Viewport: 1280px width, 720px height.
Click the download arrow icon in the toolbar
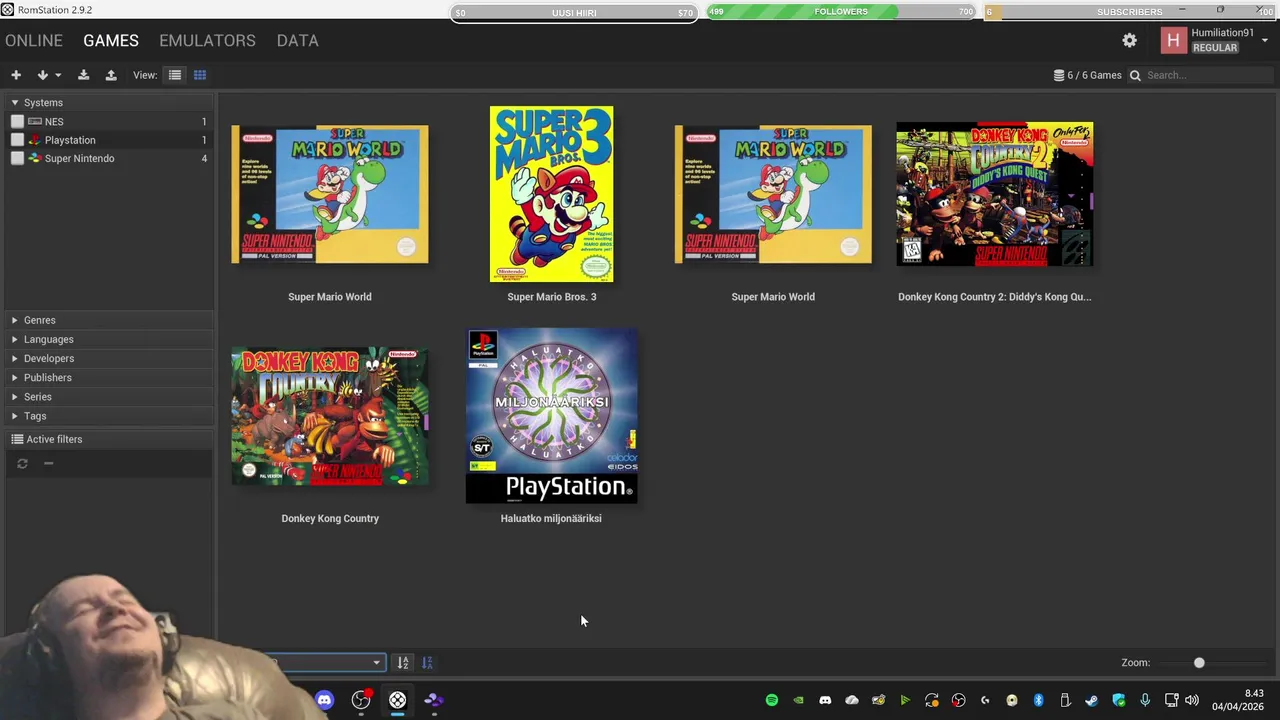tap(42, 75)
